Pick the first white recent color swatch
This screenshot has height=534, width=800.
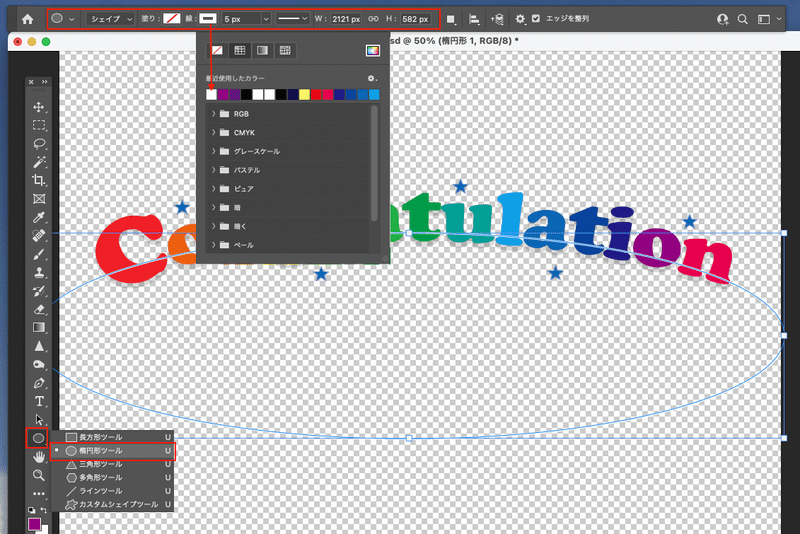point(211,94)
